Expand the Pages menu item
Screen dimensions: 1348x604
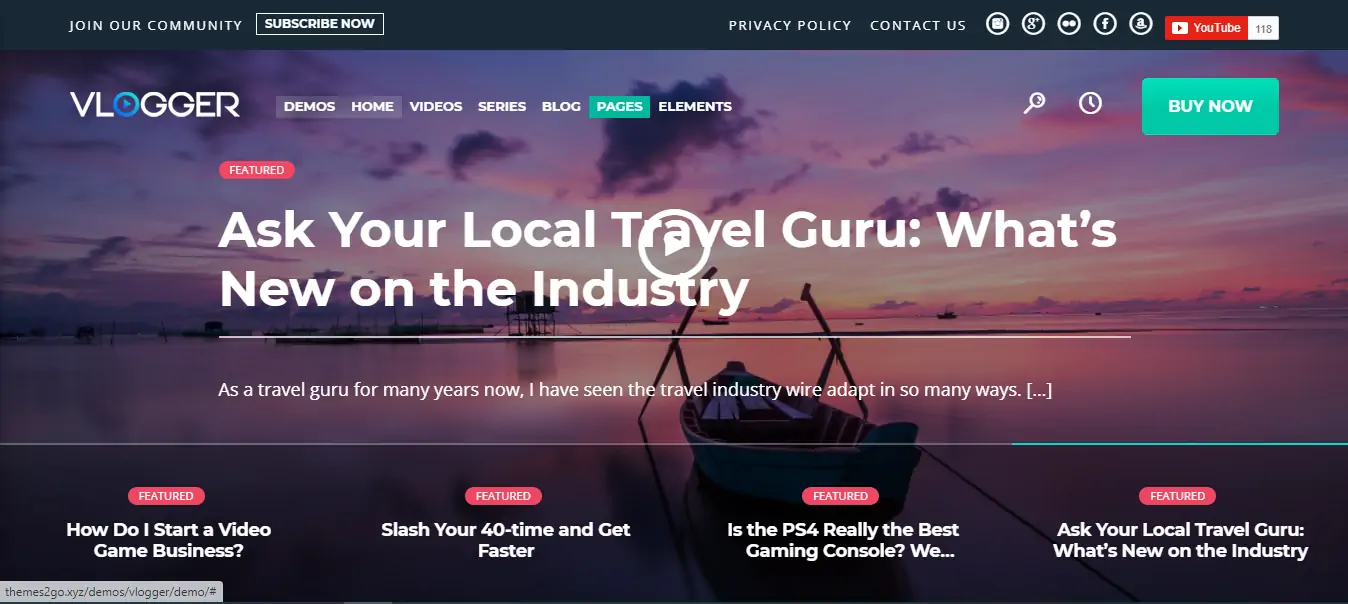[619, 106]
